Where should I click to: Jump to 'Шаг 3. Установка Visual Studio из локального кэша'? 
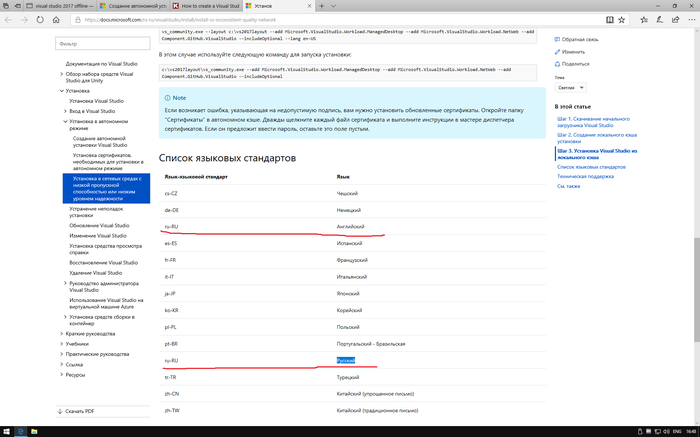597,154
